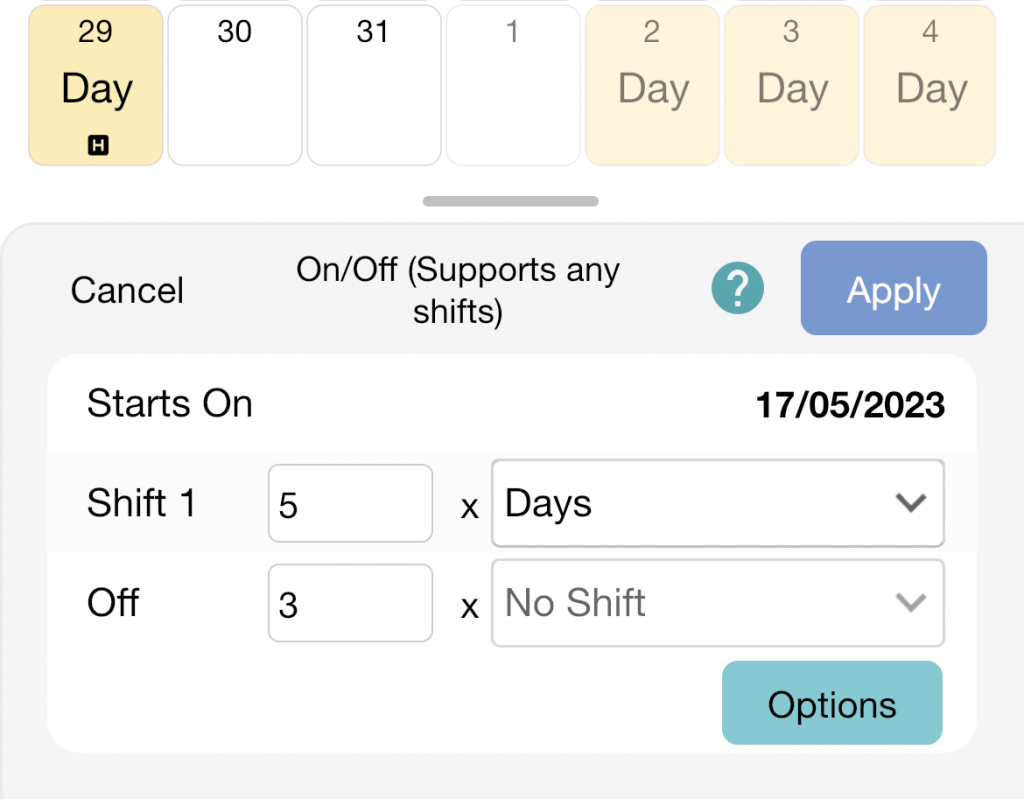Select the empty day 1 cell
The height and width of the screenshot is (799, 1024).
[x=512, y=85]
